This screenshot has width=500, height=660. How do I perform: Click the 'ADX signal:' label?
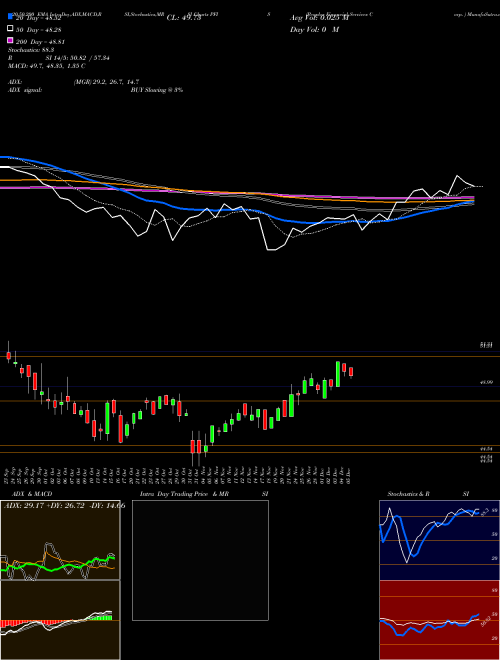(25, 90)
